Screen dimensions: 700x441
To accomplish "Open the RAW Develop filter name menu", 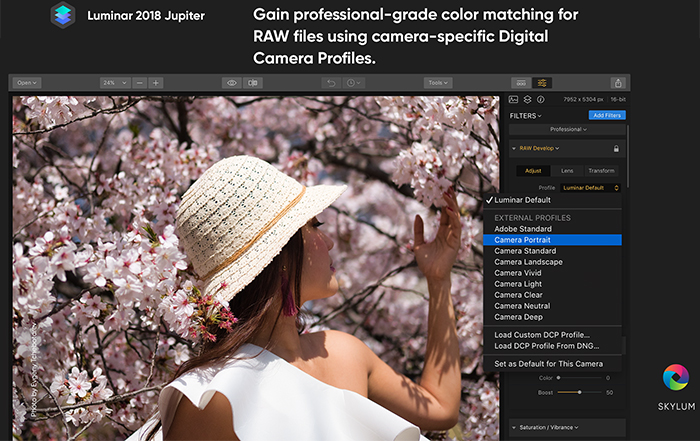I will coord(539,148).
